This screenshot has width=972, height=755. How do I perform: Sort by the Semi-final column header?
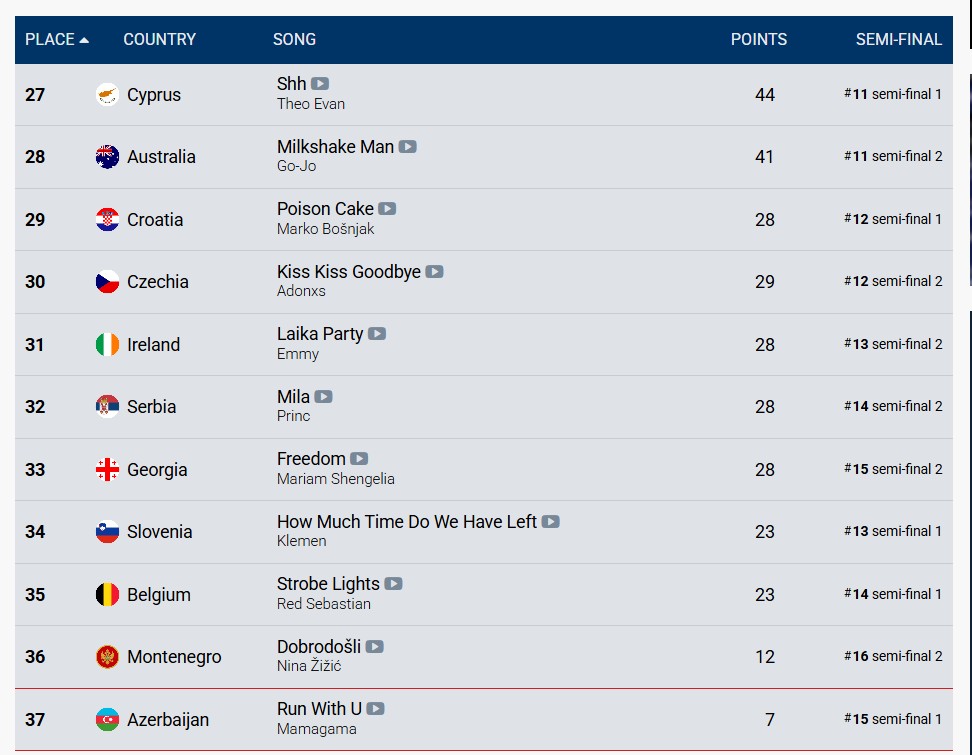click(898, 40)
